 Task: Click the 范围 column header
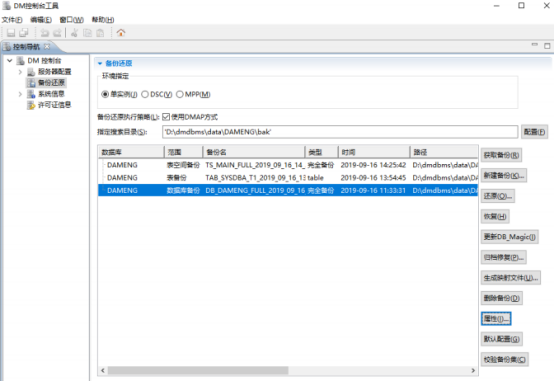(x=183, y=152)
